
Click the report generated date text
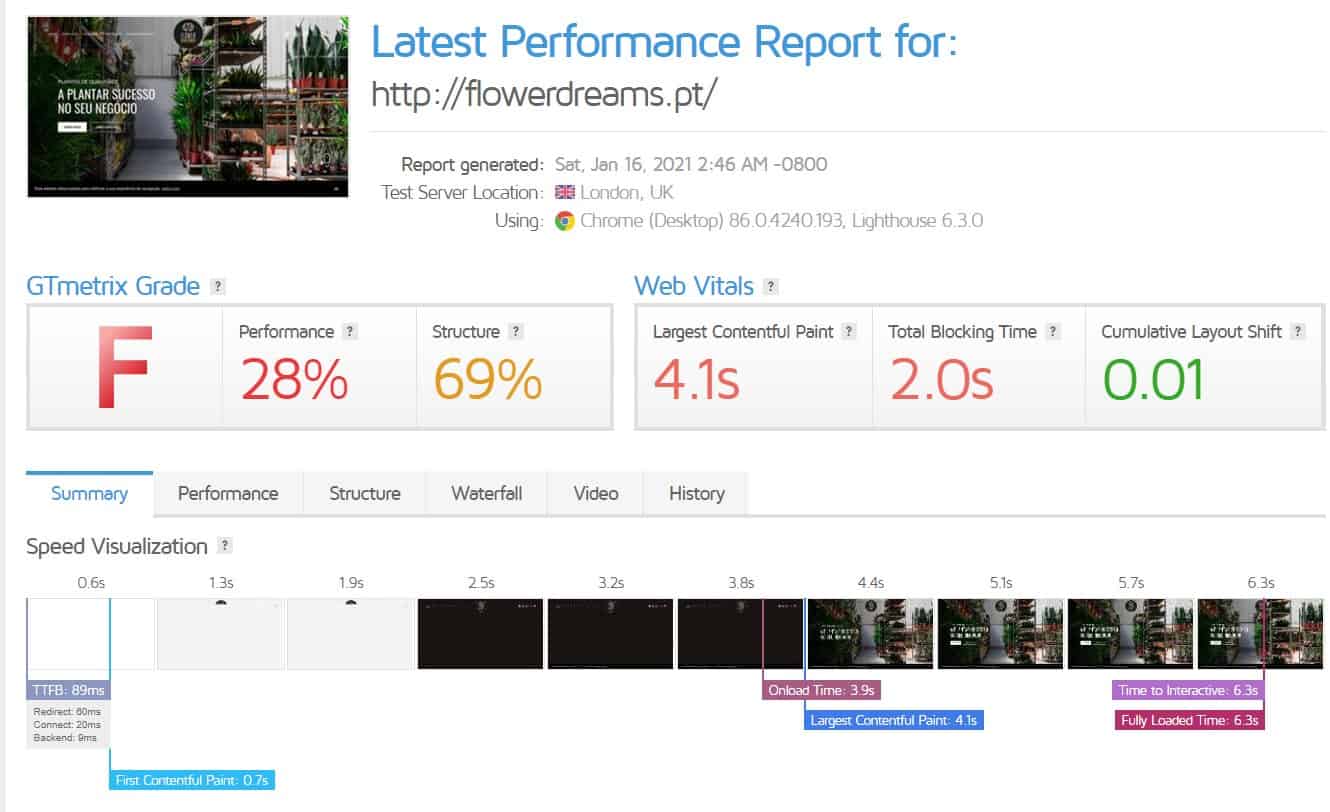click(691, 164)
